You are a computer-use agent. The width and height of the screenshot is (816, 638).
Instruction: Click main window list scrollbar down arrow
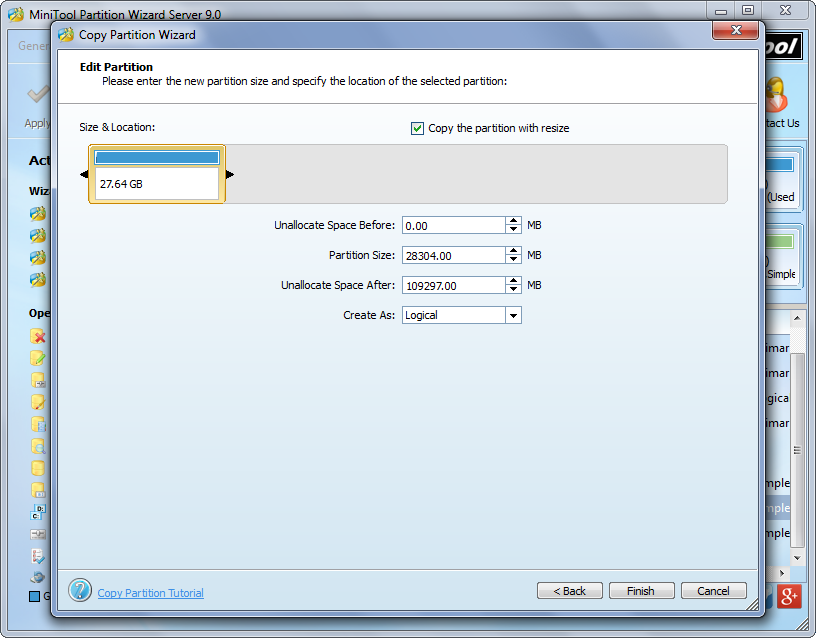pyautogui.click(x=797, y=558)
